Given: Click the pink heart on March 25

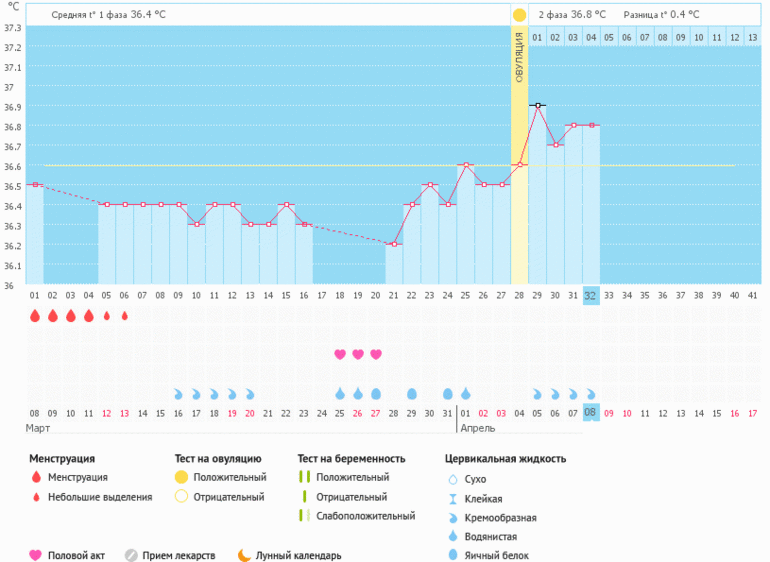Looking at the screenshot, I should [340, 354].
